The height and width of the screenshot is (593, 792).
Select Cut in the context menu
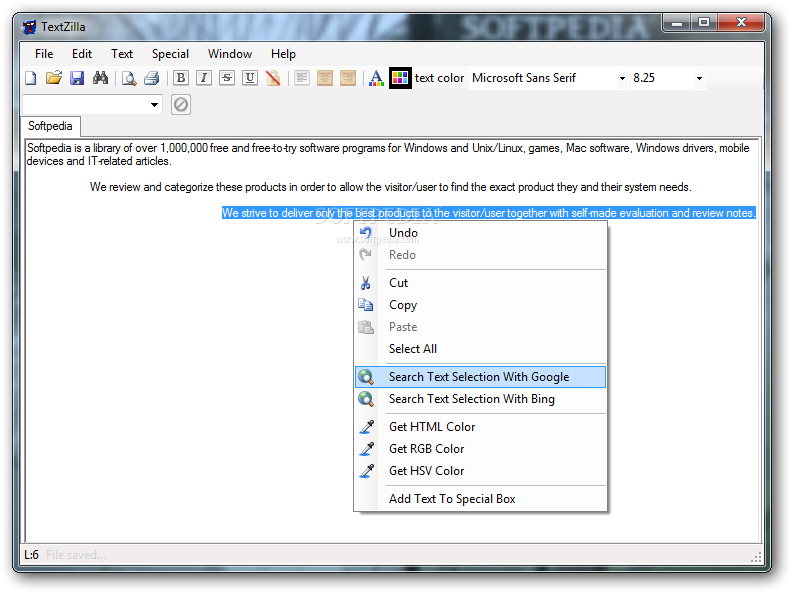[480, 283]
